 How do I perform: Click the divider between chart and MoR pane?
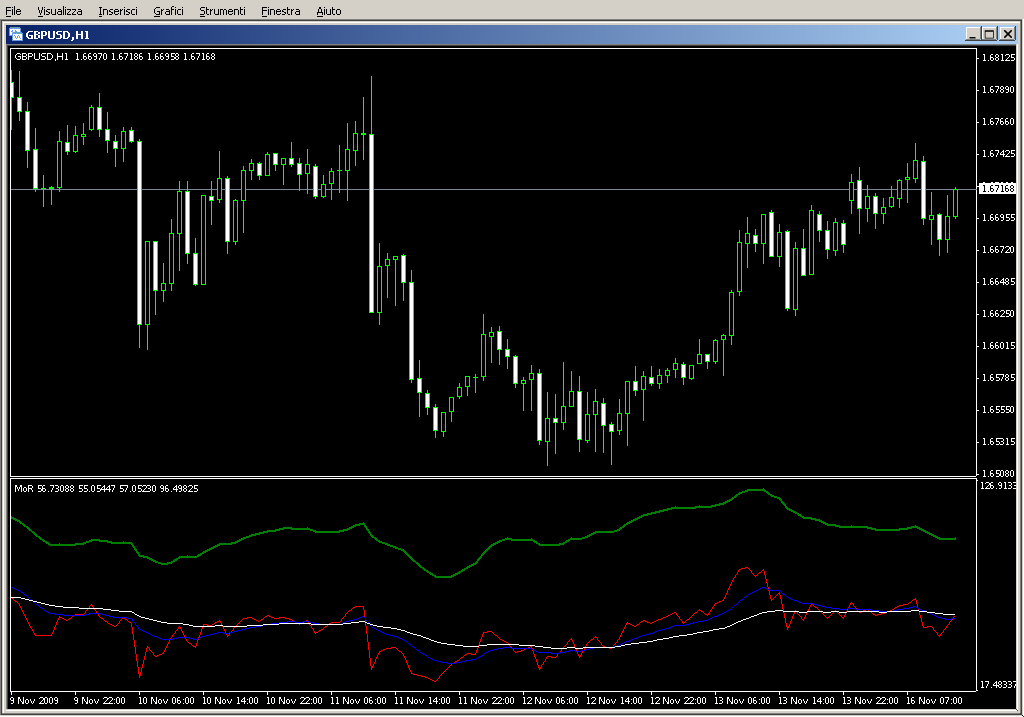[490, 477]
